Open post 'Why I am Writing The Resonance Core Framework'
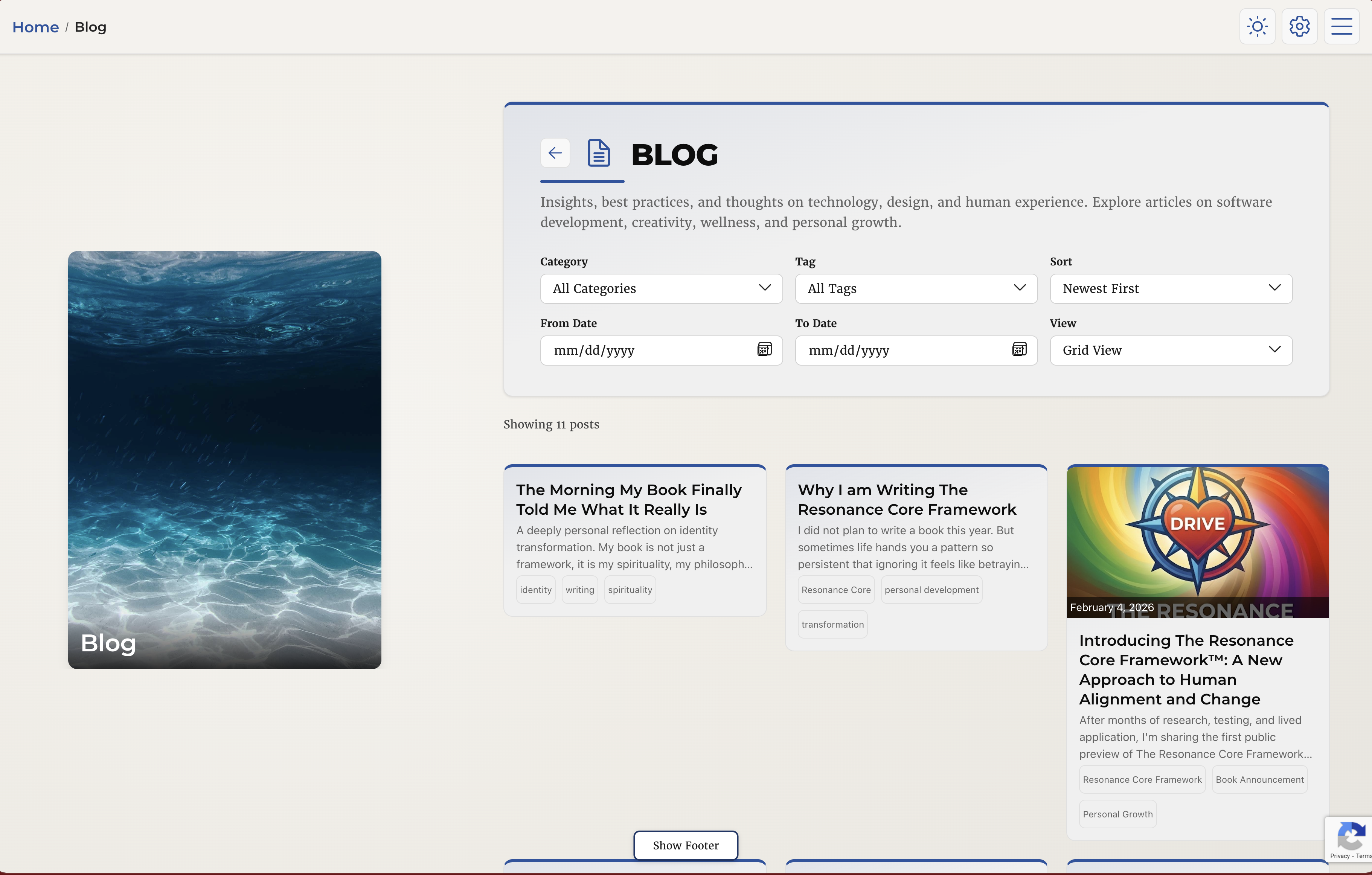This screenshot has width=1372, height=875. coord(907,500)
